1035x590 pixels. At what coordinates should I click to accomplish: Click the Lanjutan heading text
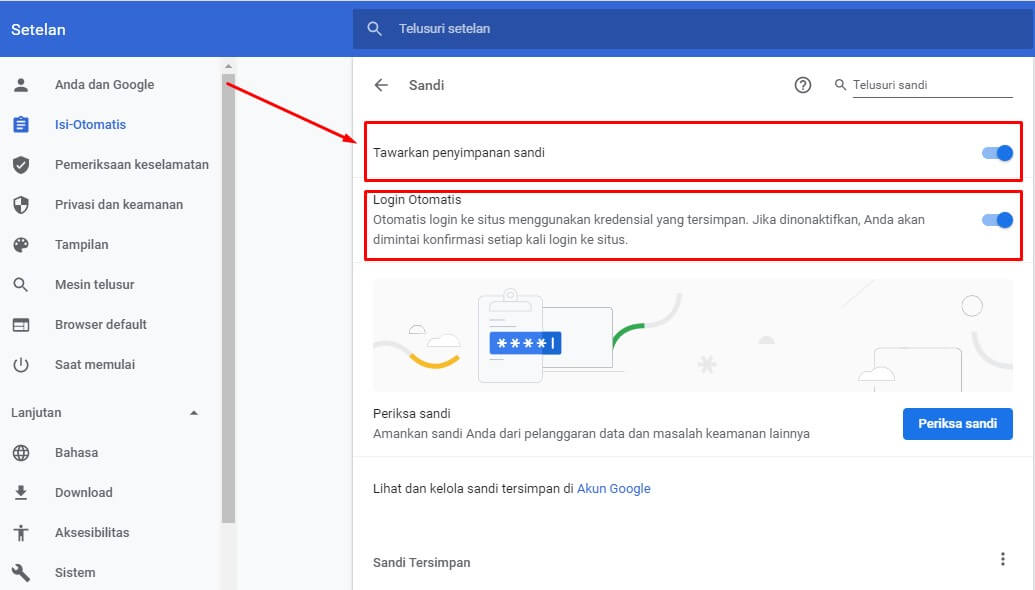pyautogui.click(x=36, y=413)
